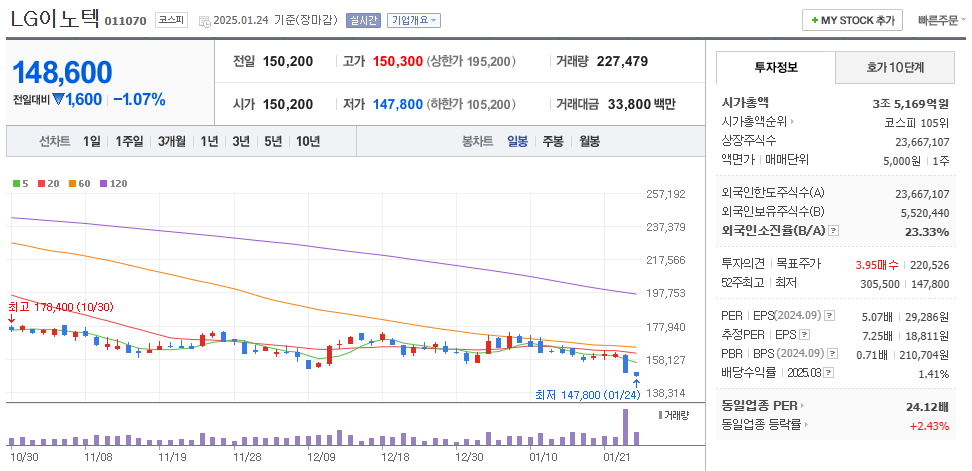Click the green 5-day moving average legend swatch
The image size is (972, 471).
[x=15, y=183]
